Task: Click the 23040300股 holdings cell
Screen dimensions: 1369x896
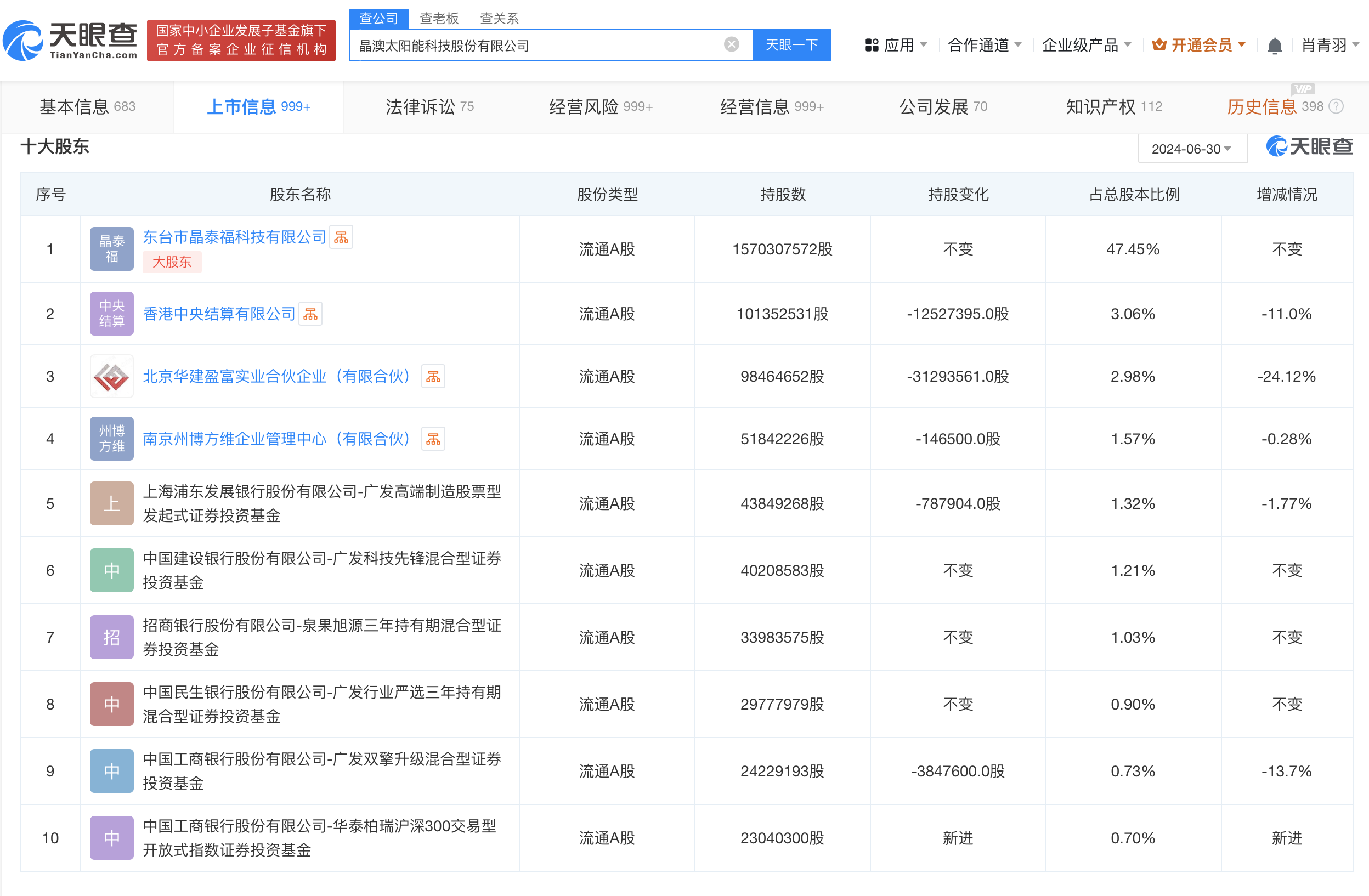Action: click(782, 838)
